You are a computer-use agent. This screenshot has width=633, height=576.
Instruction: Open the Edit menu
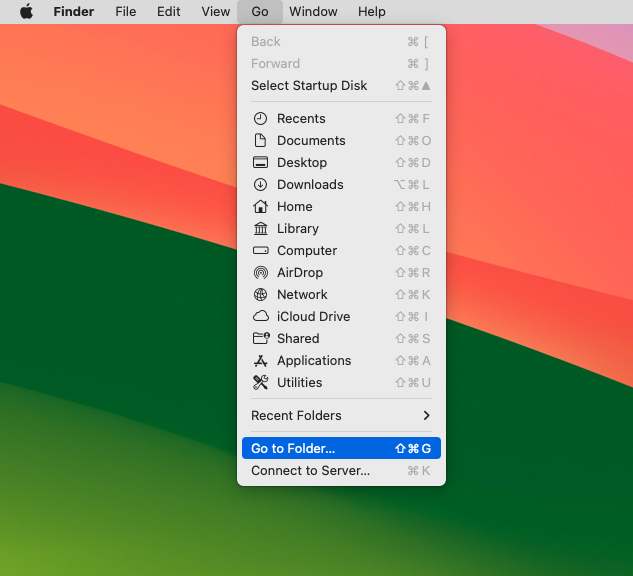coord(168,11)
